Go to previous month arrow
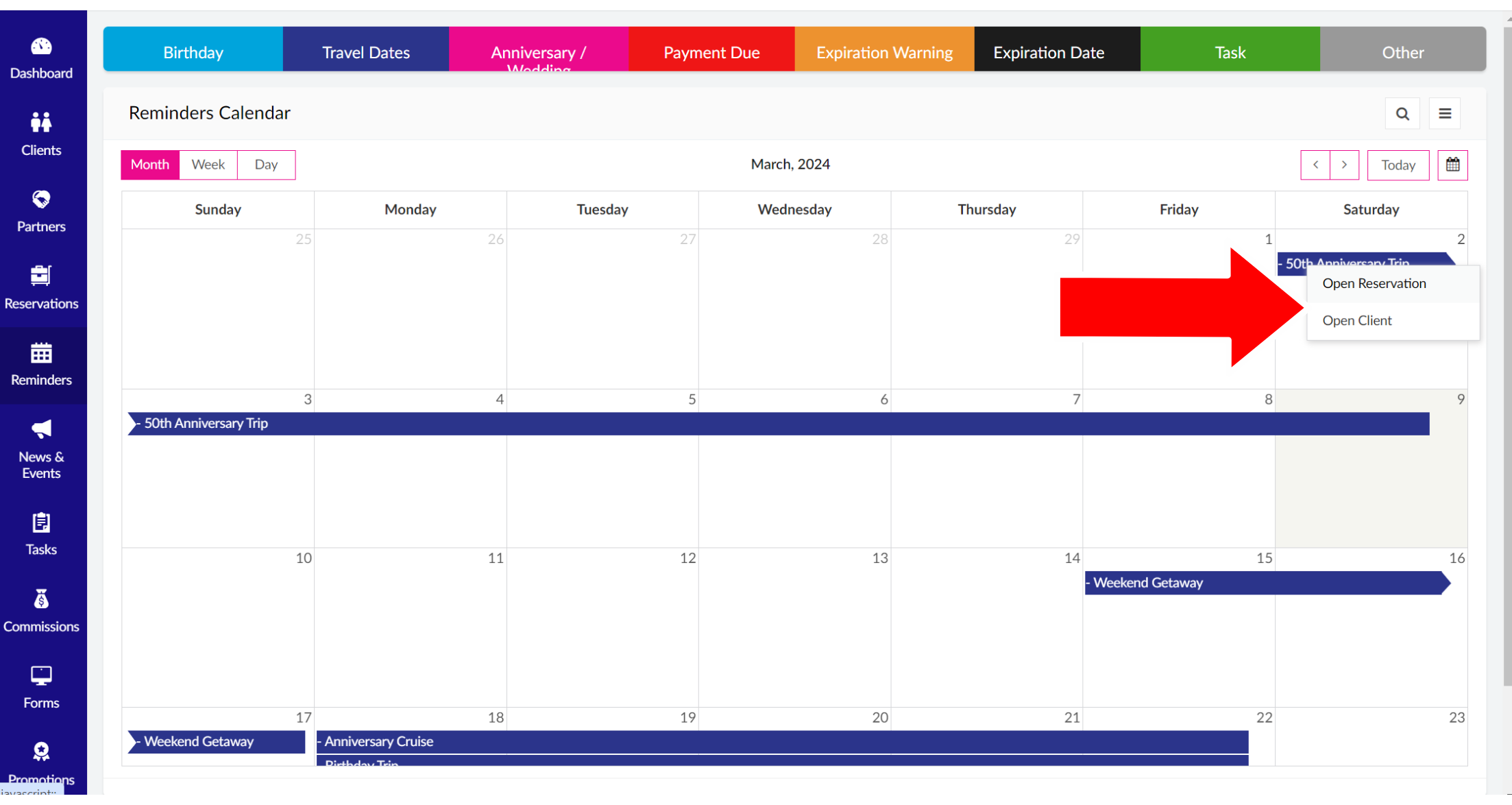The width and height of the screenshot is (1512, 805). [x=1315, y=165]
